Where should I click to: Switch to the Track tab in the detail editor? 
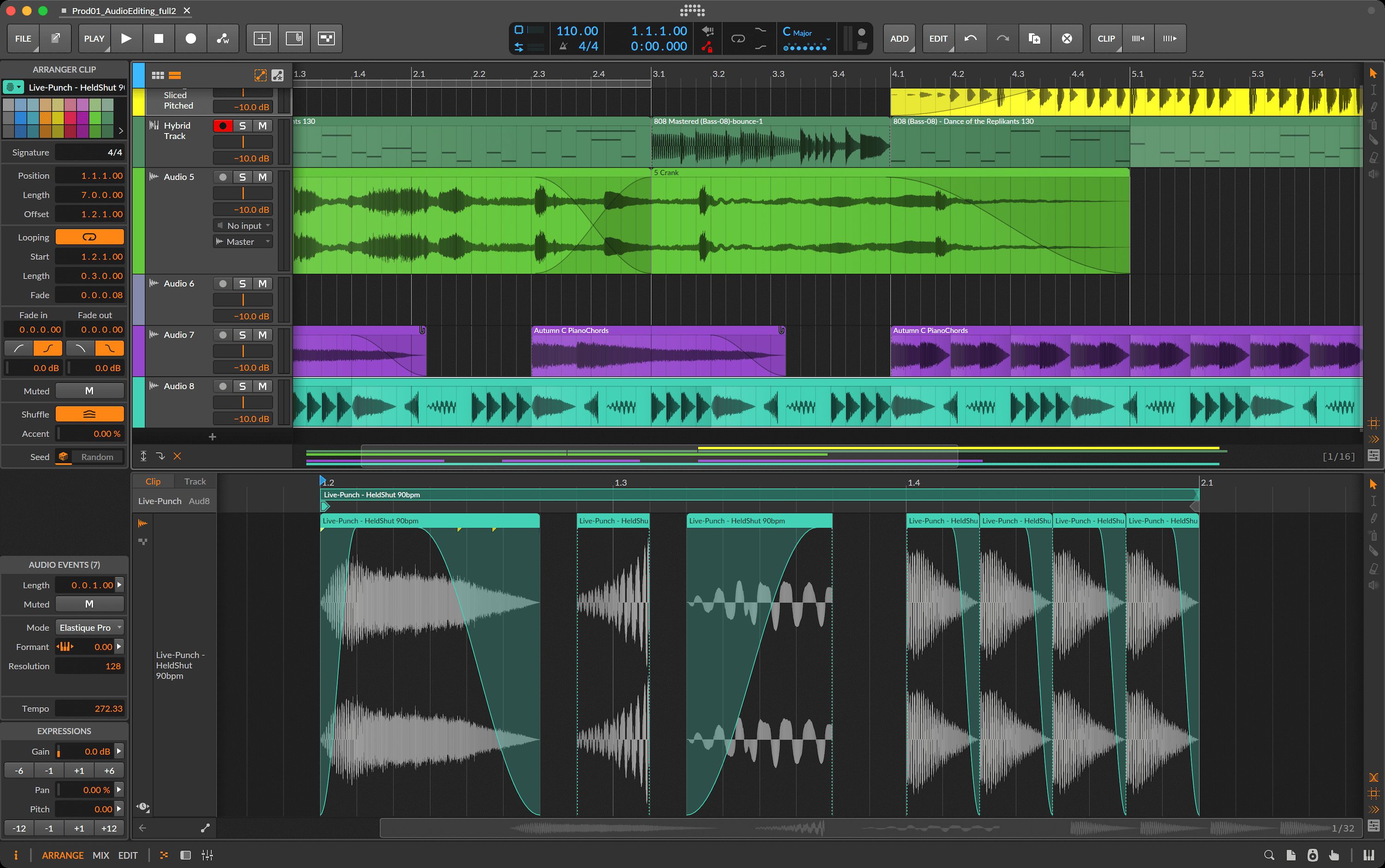(x=195, y=481)
